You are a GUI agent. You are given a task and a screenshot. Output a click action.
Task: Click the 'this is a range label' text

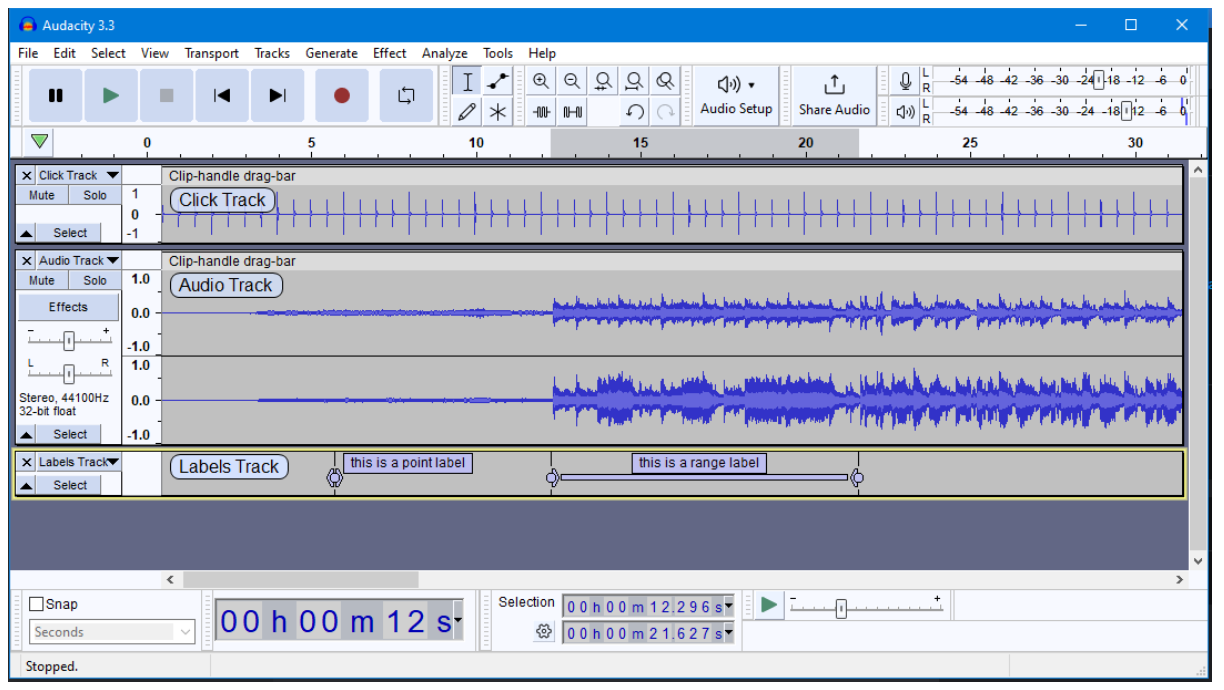(x=699, y=463)
